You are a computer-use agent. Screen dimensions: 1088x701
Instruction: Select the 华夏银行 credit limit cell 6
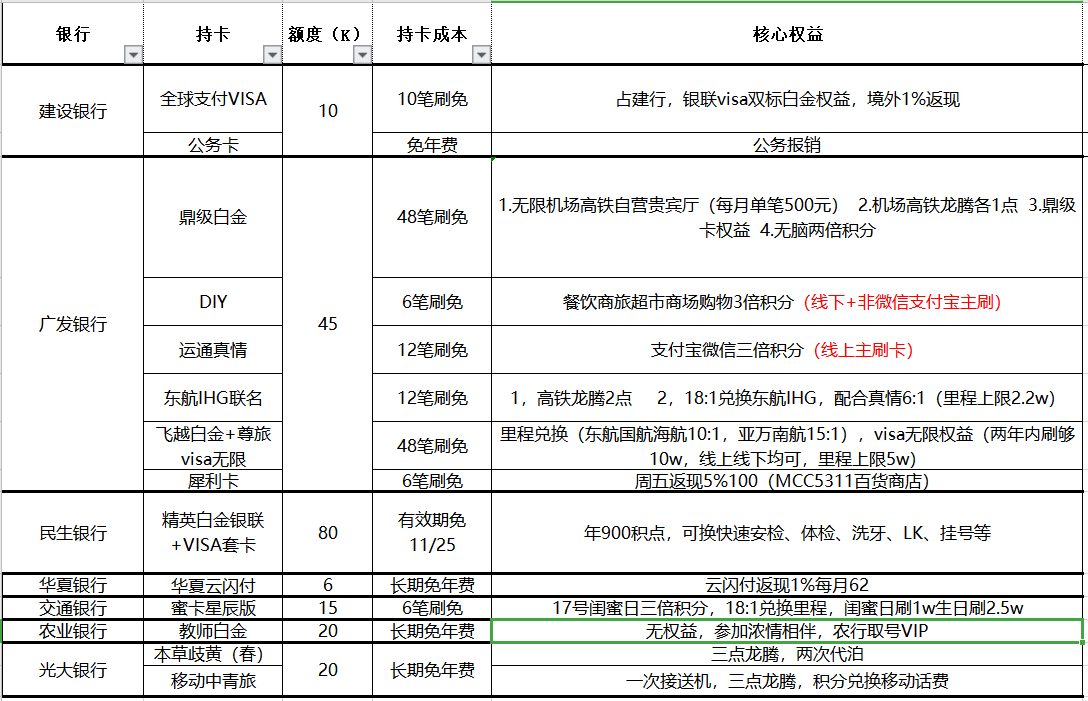point(328,585)
